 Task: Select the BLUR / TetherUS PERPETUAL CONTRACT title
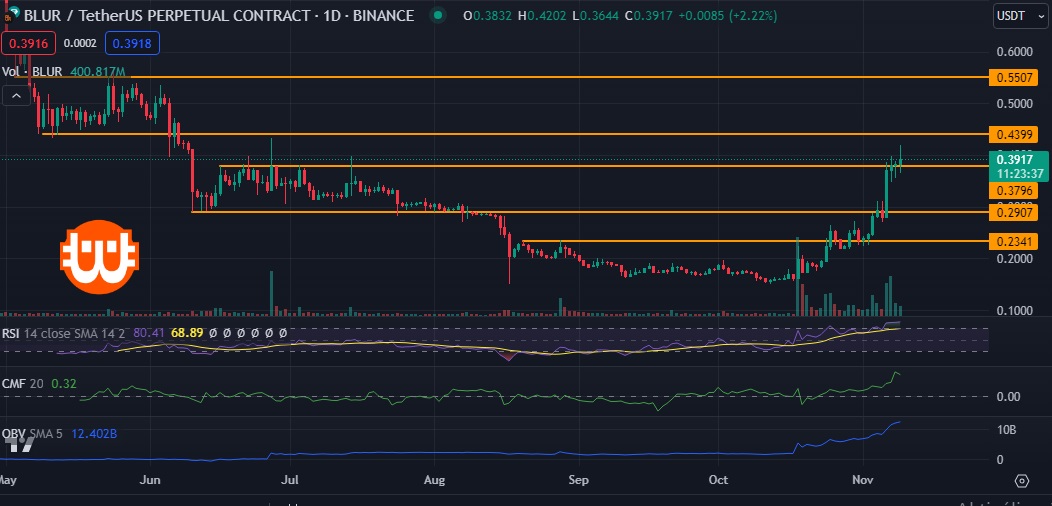pyautogui.click(x=219, y=15)
